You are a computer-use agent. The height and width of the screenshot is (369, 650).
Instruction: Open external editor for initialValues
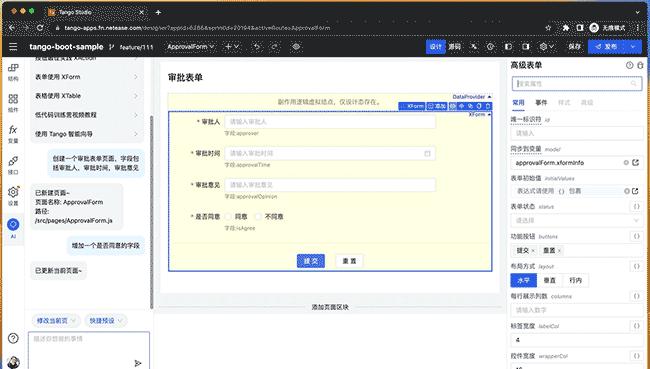[x=635, y=191]
